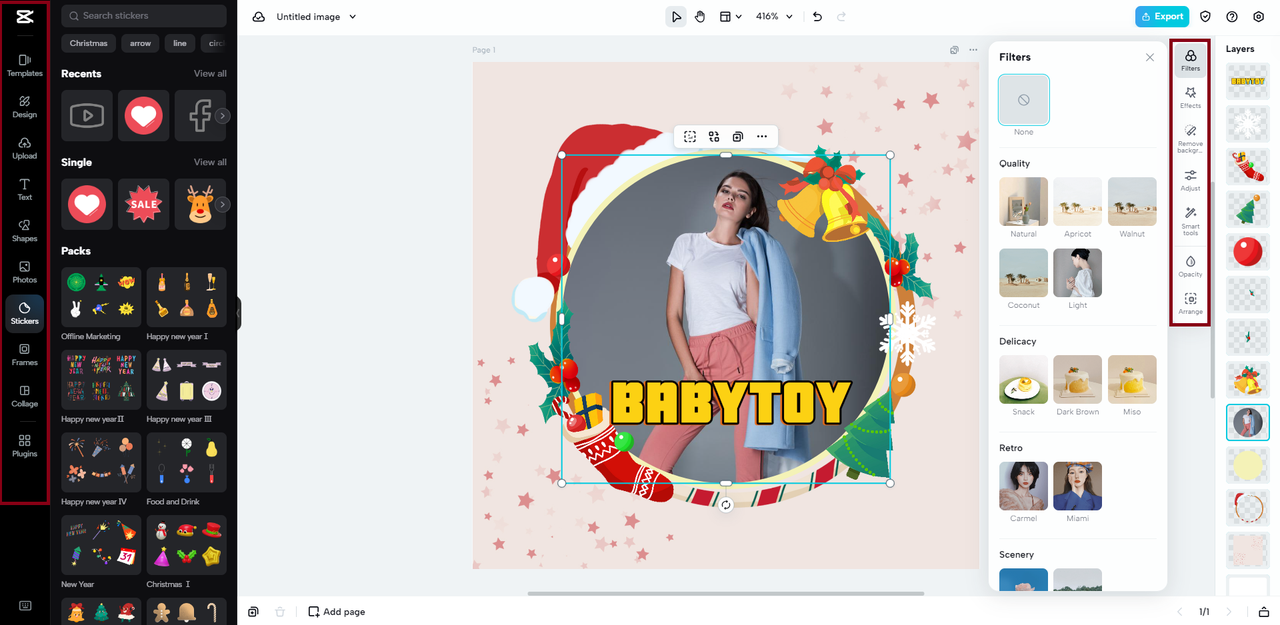Click the cloud save icon
Image resolution: width=1280 pixels, height=625 pixels.
point(259,17)
